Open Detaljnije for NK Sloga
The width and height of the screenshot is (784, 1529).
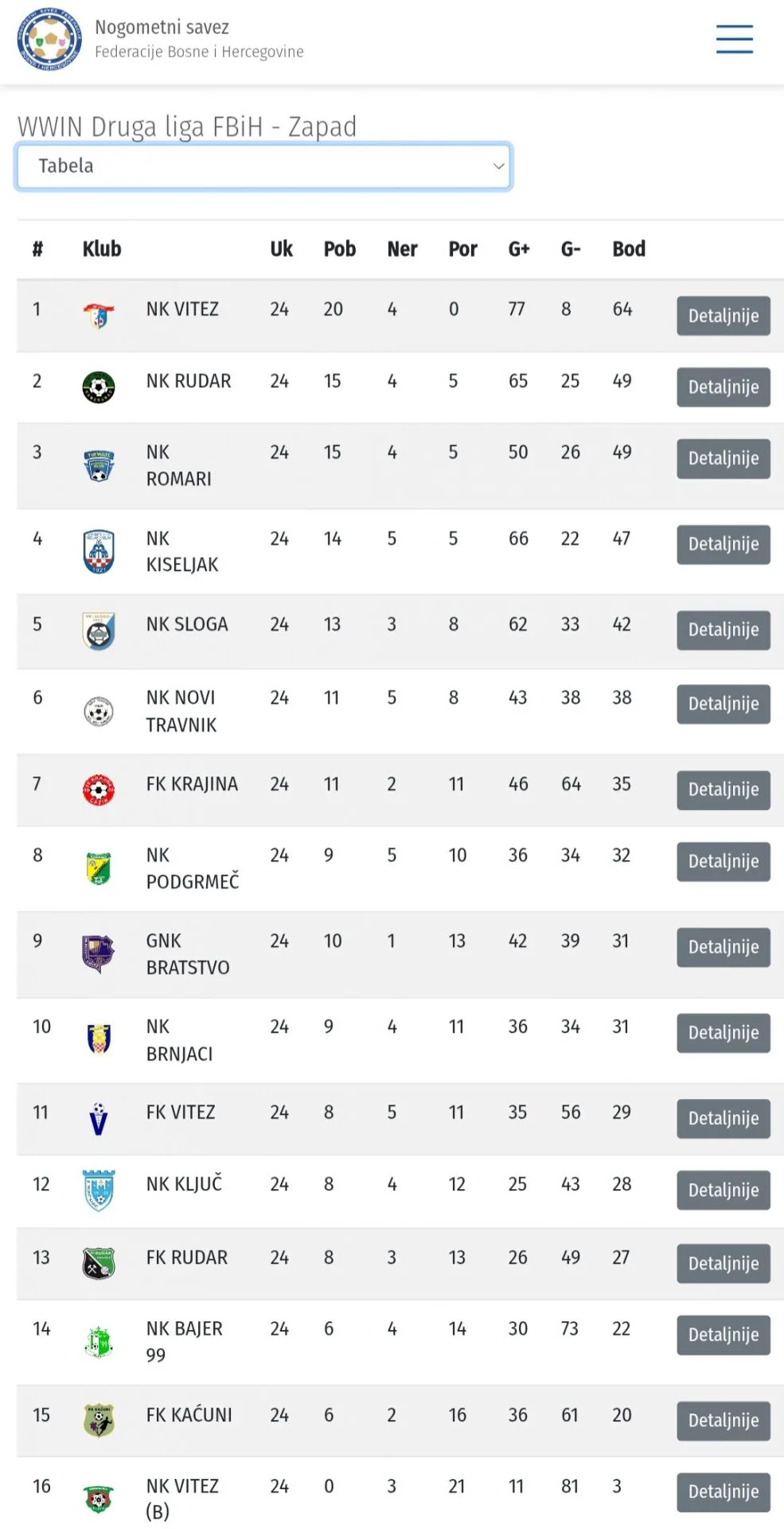pos(723,630)
